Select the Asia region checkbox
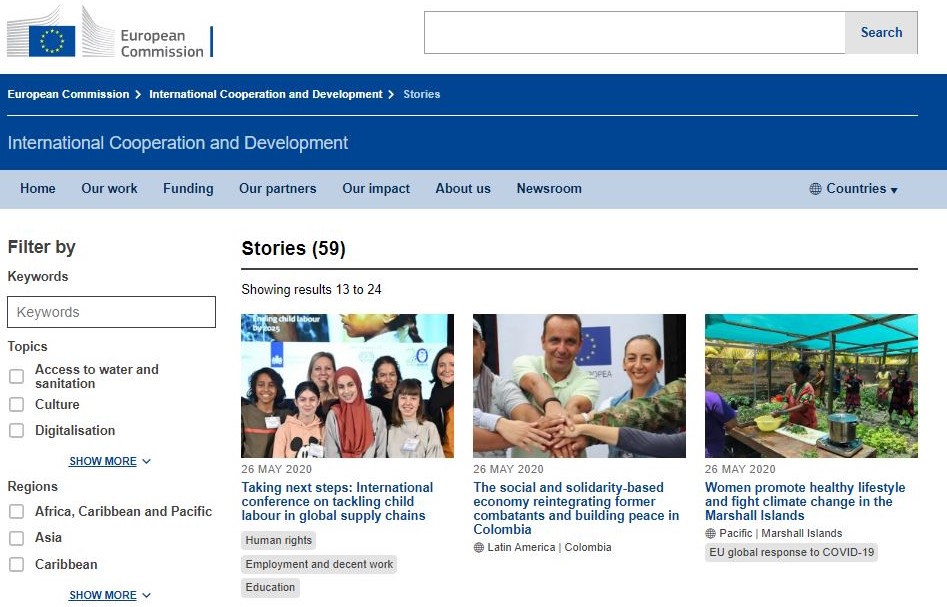 click(16, 538)
